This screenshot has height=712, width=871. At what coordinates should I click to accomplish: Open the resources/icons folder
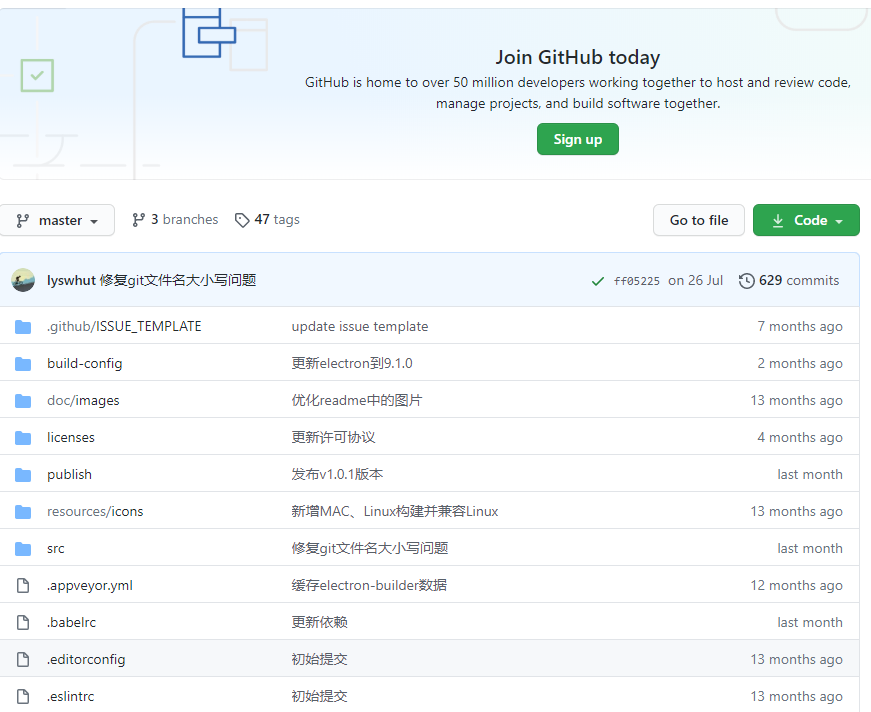click(95, 511)
